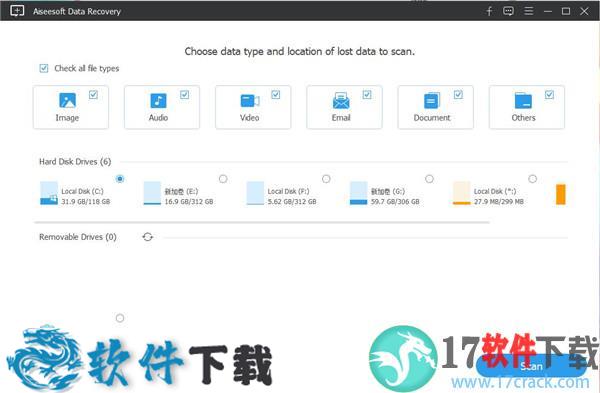
Task: Click the Aiseesoft Data Recovery window title
Action: tap(77, 11)
